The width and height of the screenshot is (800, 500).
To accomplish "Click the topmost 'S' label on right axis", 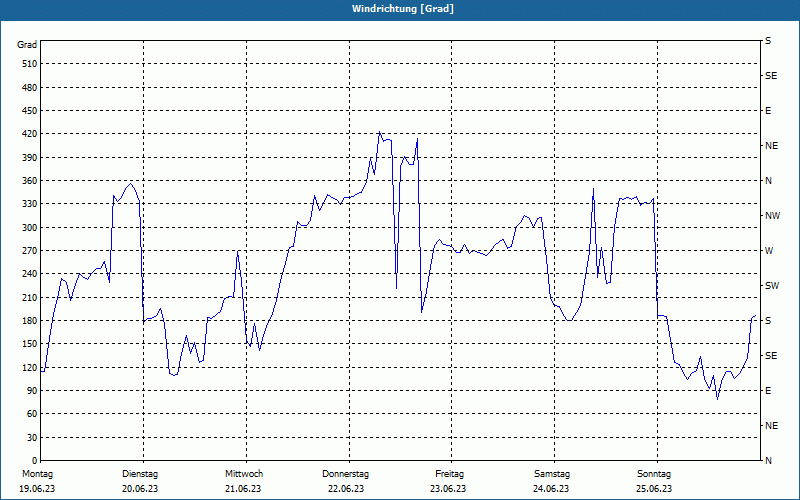I will pos(768,41).
